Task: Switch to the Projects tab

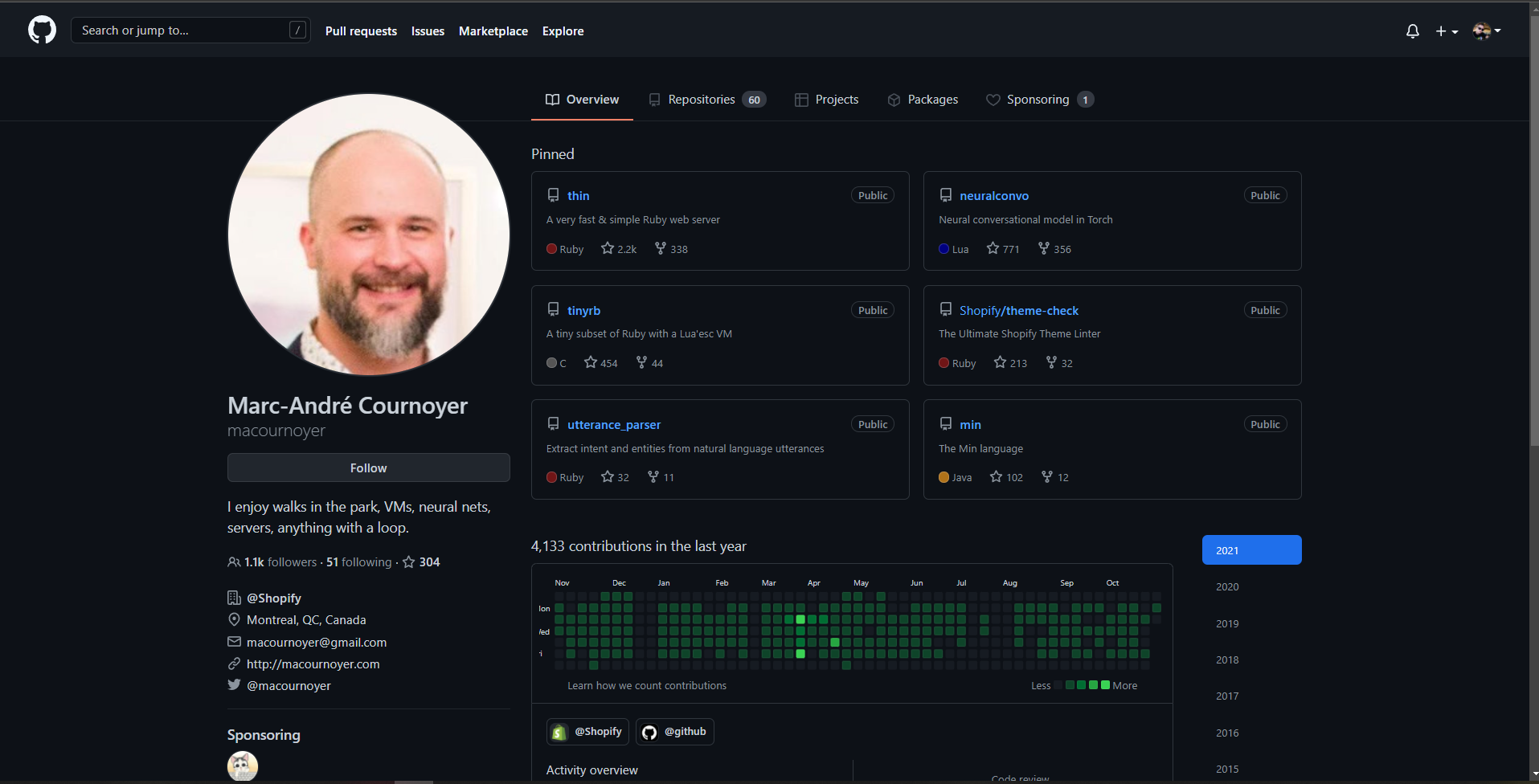Action: [827, 100]
